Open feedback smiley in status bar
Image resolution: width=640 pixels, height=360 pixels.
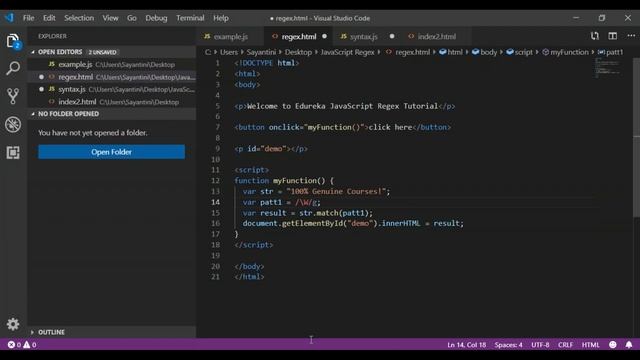[x=613, y=344]
